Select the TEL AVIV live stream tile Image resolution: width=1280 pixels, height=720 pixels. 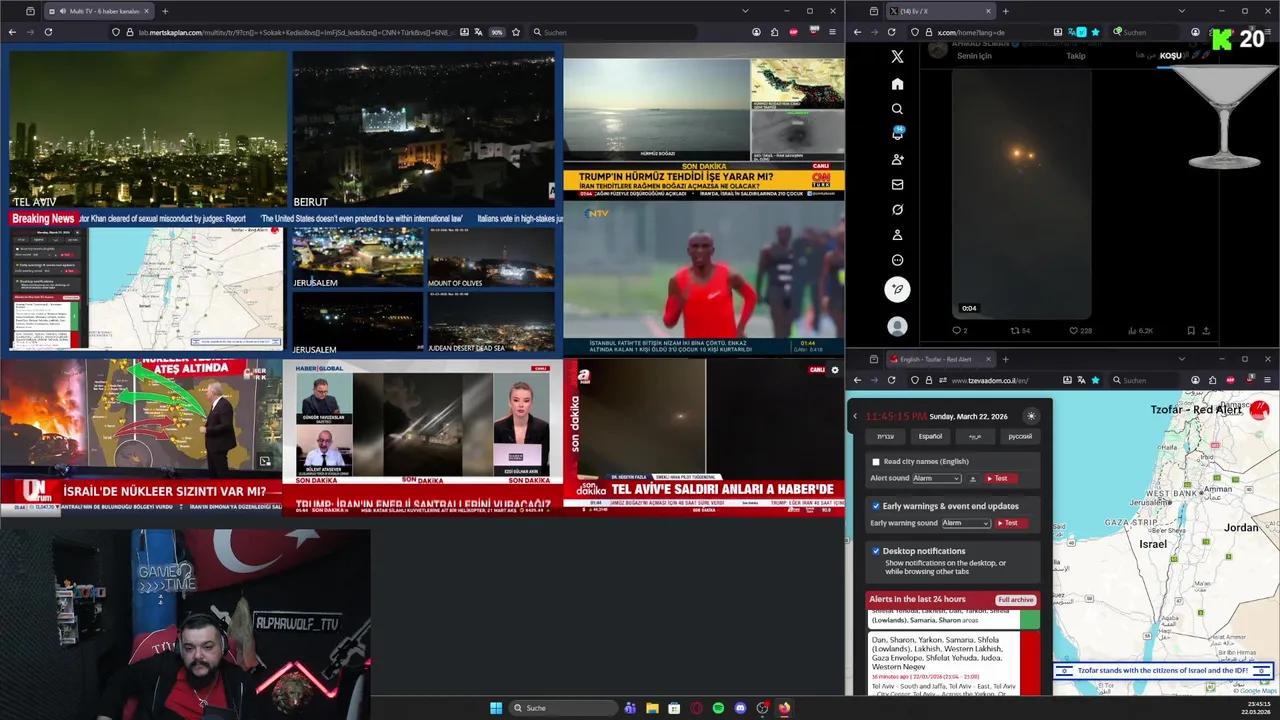coord(148,130)
